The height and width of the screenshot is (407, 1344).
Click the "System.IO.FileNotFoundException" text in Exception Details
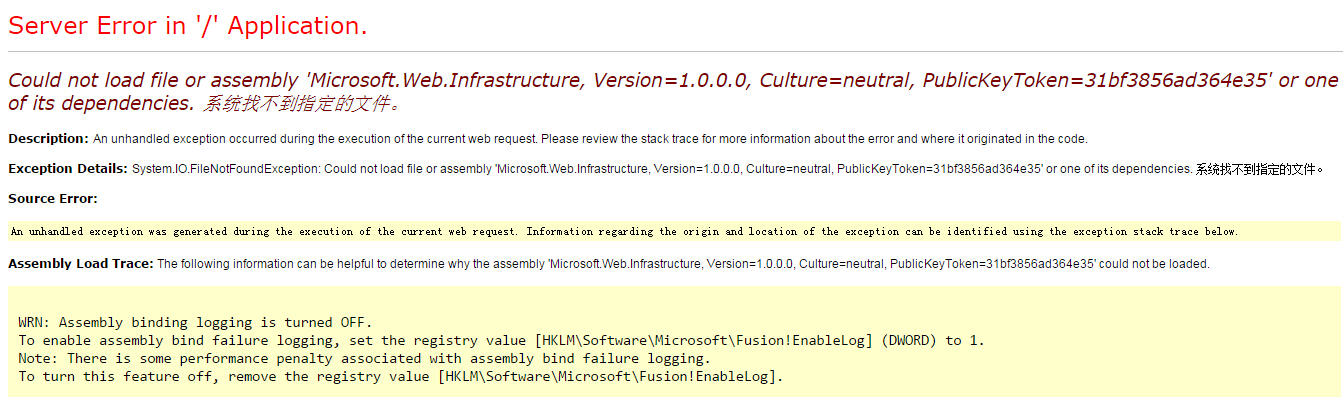[x=226, y=169]
